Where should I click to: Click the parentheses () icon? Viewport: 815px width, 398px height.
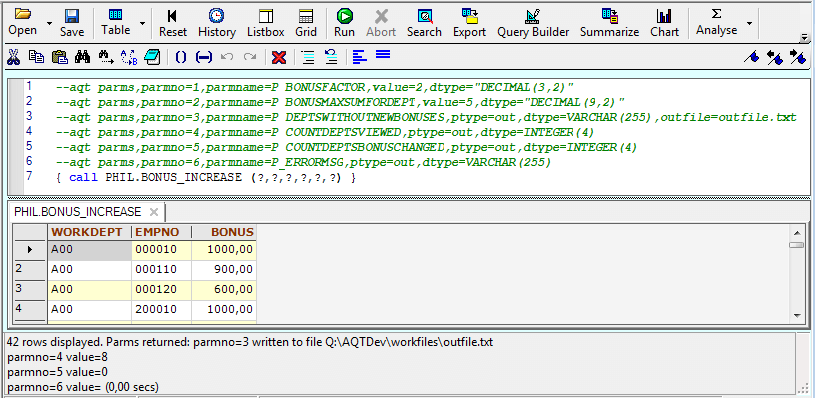[180, 57]
